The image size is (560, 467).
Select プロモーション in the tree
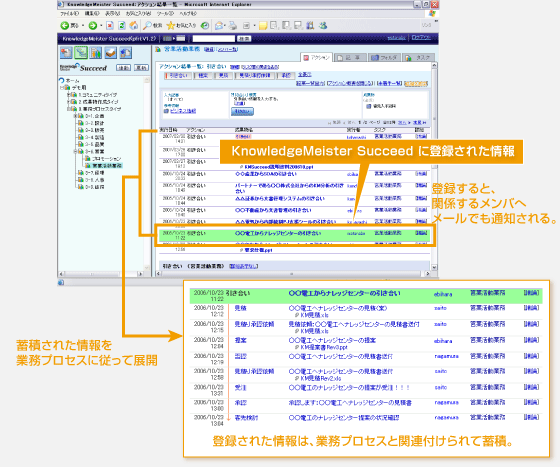107,159
